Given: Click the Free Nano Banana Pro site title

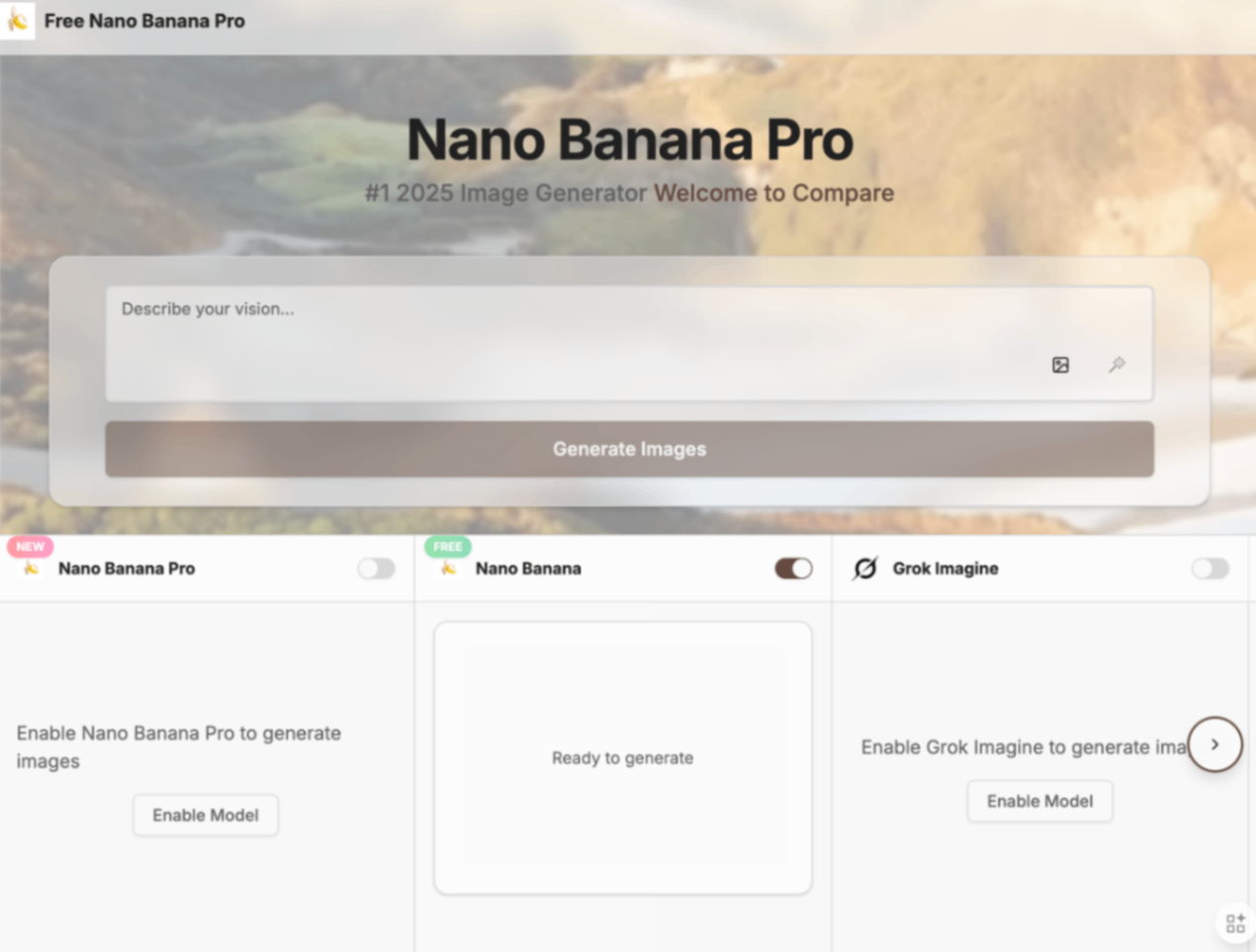Looking at the screenshot, I should [x=144, y=20].
